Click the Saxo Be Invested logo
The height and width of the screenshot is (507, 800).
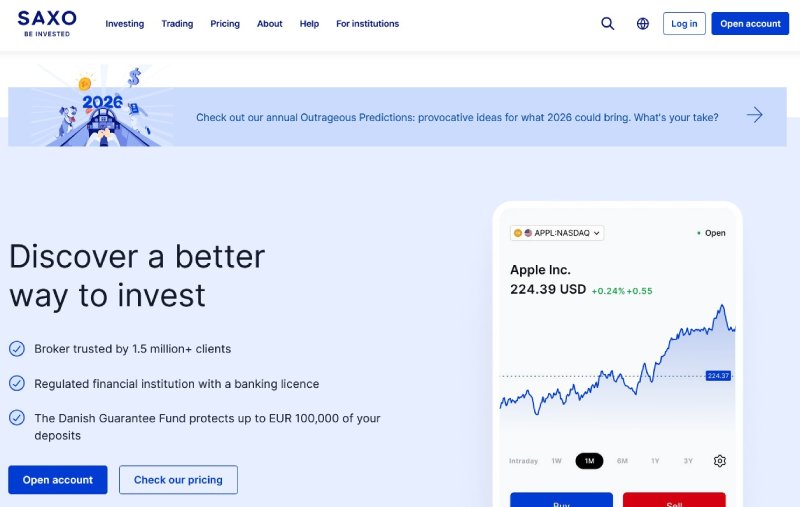[x=47, y=23]
